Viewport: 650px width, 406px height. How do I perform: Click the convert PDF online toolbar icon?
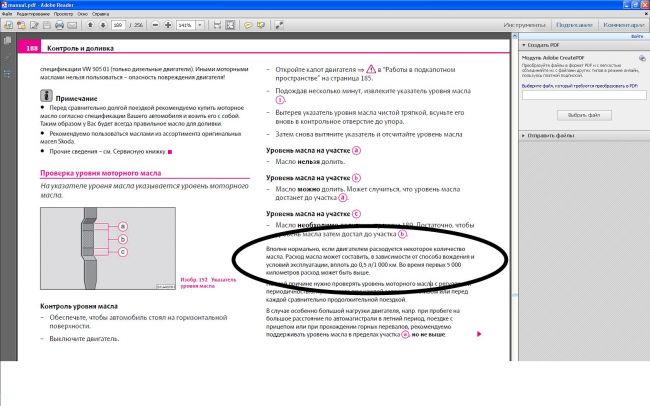[x=21, y=25]
